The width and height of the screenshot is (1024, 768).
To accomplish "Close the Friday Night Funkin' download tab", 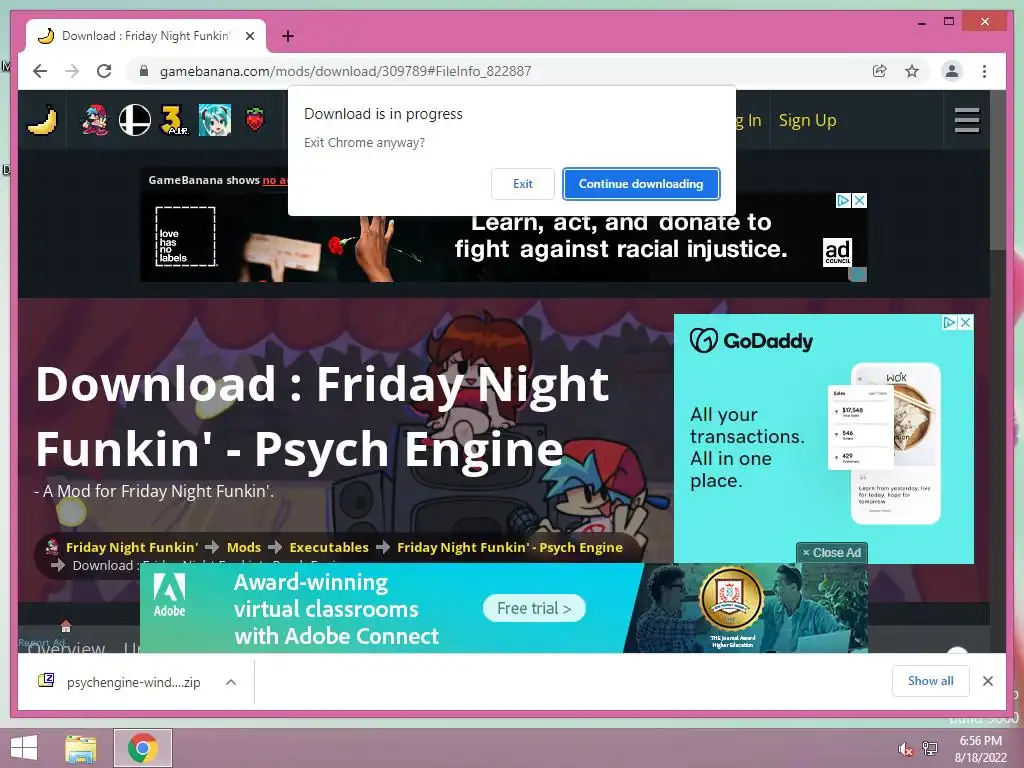I will (x=250, y=36).
